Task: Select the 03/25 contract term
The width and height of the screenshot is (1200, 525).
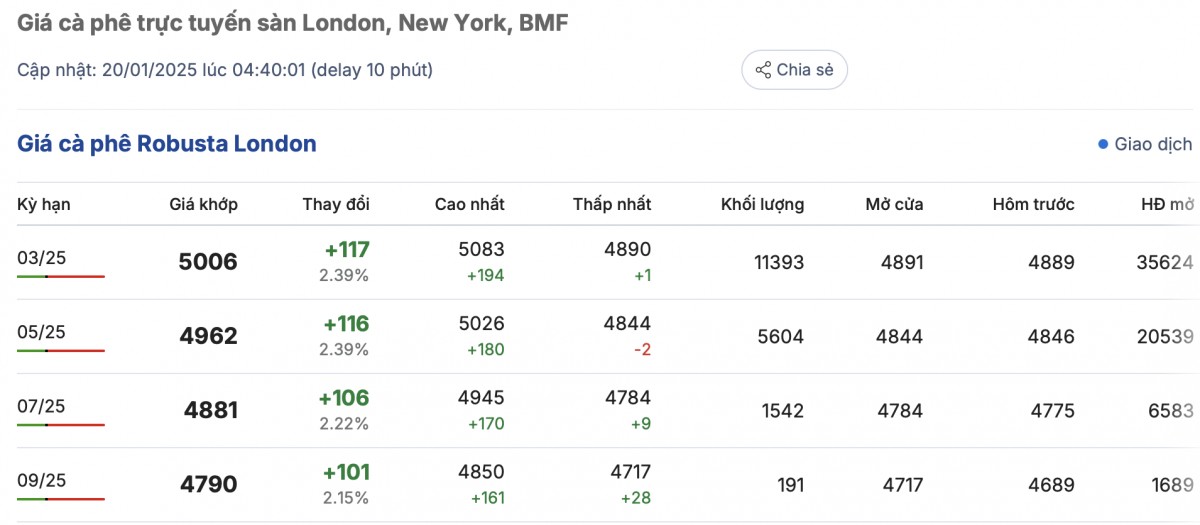Action: (41, 258)
